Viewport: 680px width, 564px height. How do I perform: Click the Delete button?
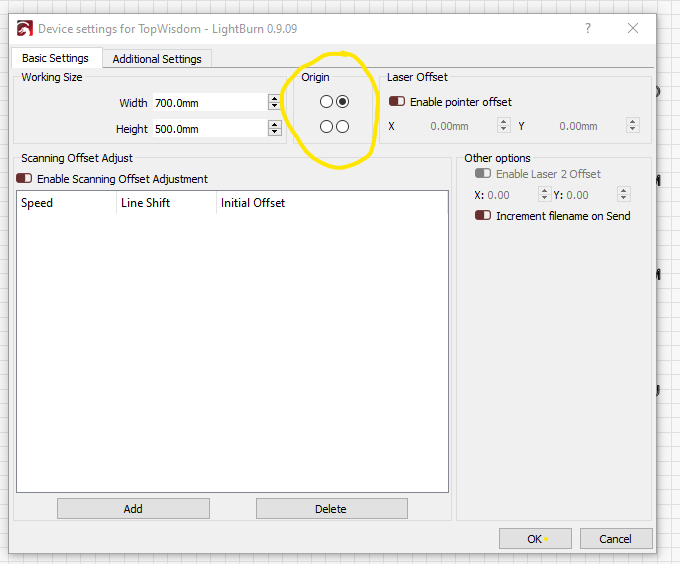coord(331,509)
